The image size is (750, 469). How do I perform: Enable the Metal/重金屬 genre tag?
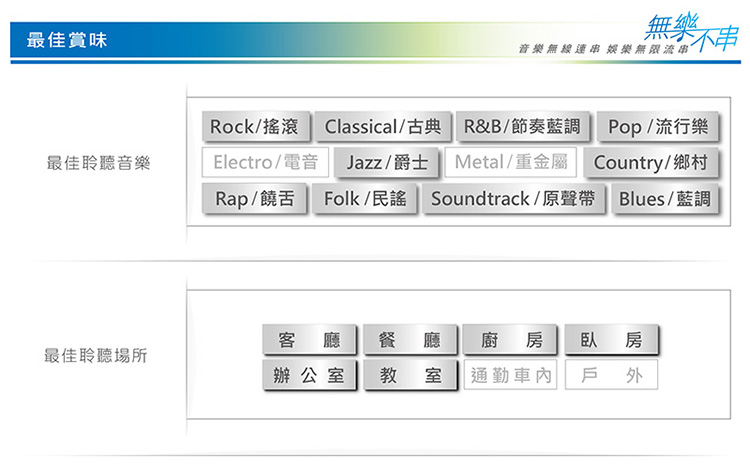[511, 162]
